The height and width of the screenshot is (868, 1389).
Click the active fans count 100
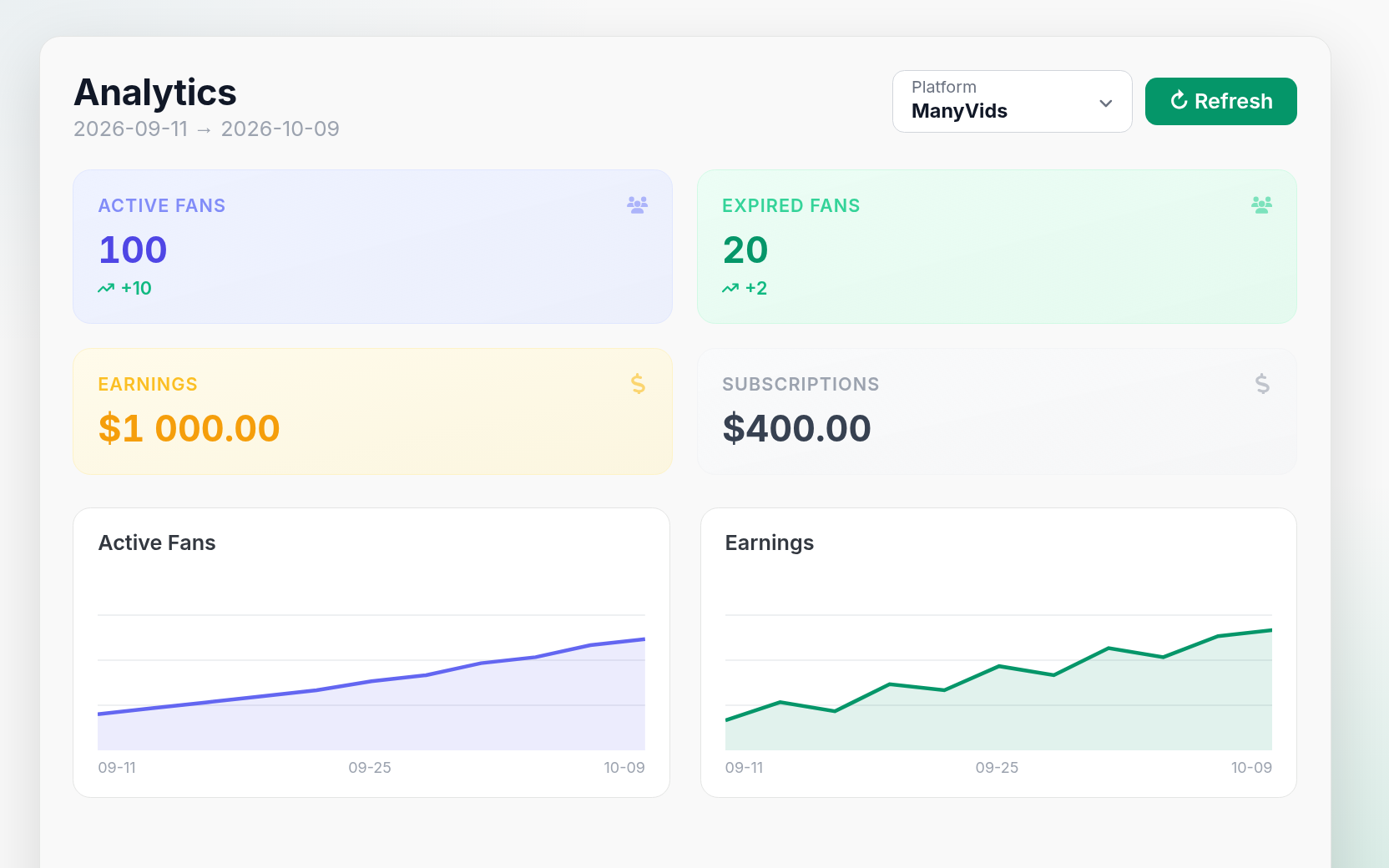pyautogui.click(x=133, y=250)
